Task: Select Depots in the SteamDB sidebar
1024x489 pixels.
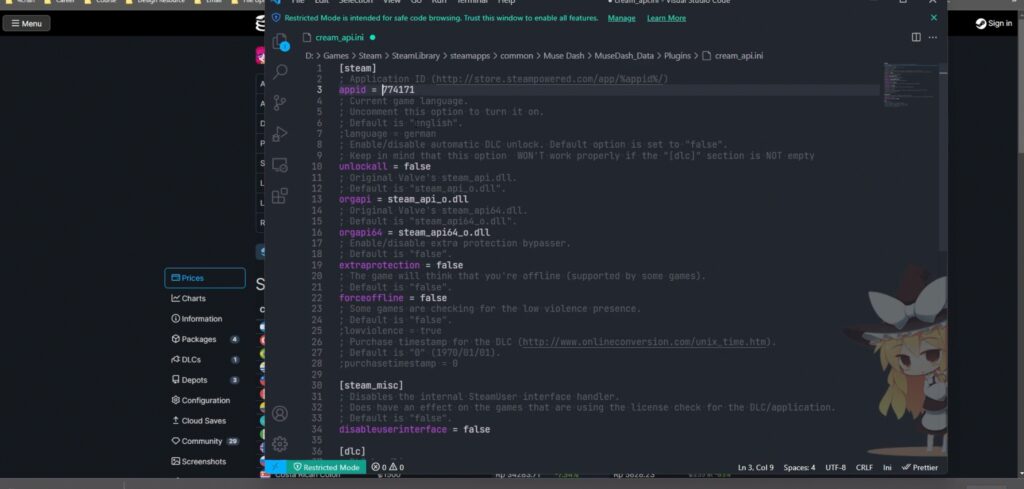Action: click(x=205, y=380)
